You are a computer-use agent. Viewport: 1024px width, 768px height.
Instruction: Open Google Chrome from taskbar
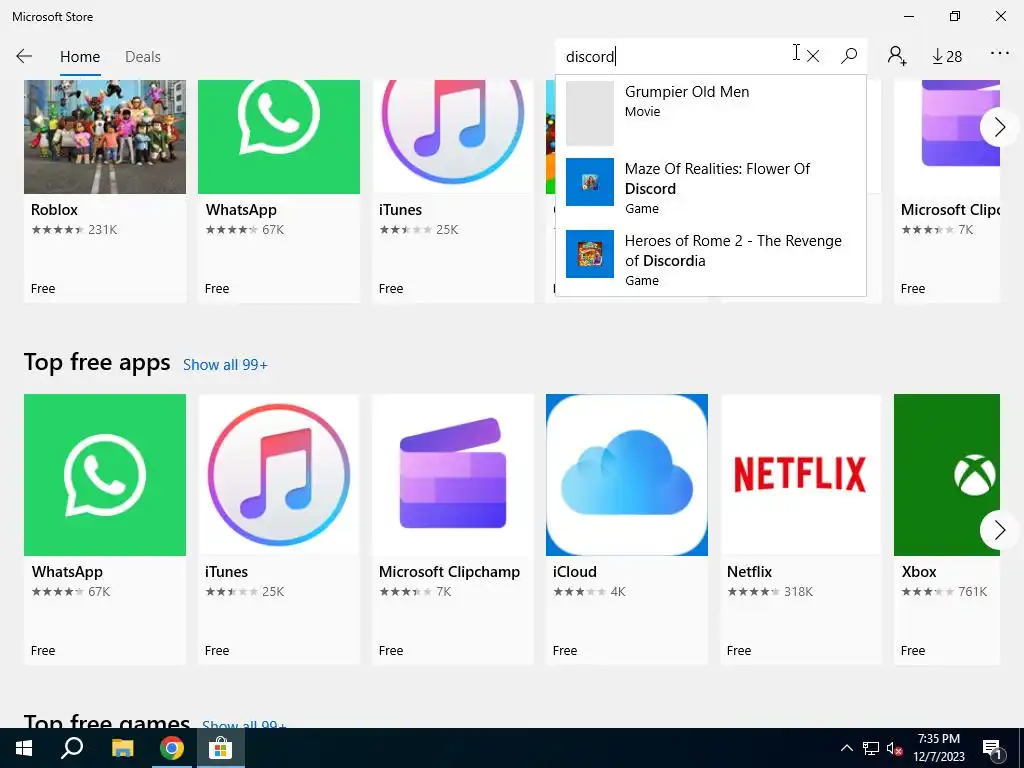point(172,748)
